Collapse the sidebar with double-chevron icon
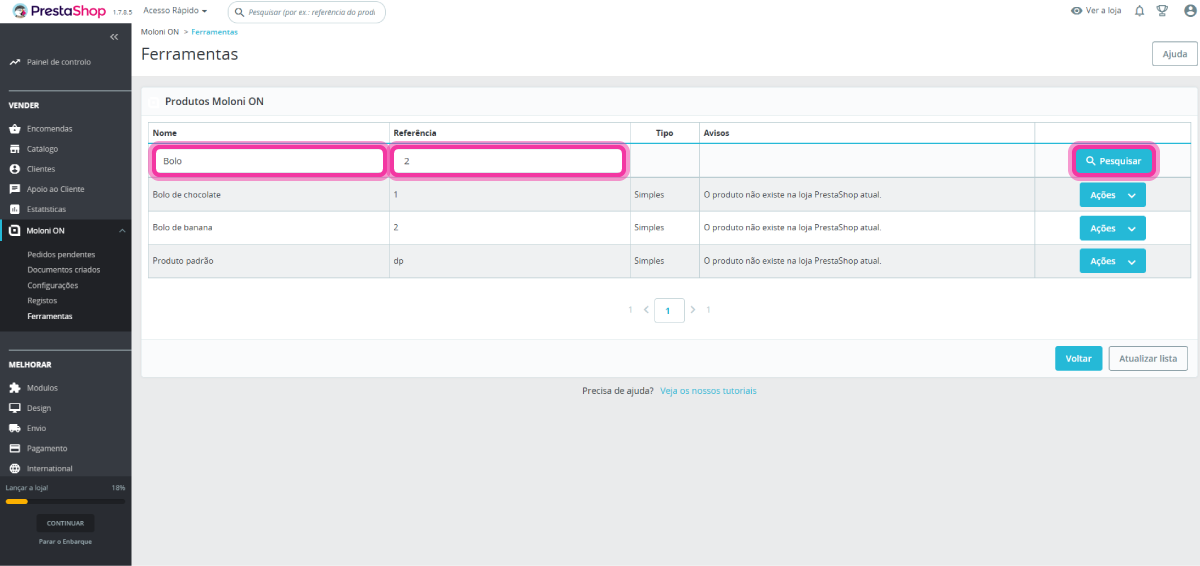This screenshot has width=1200, height=566. [114, 37]
